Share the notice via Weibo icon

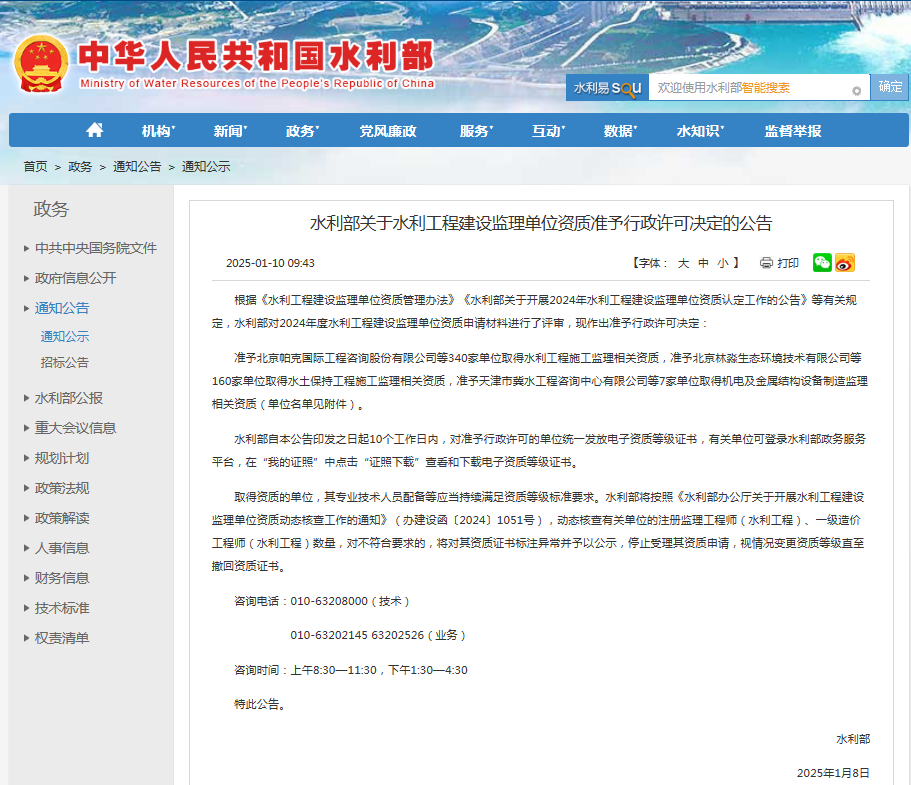[x=845, y=263]
